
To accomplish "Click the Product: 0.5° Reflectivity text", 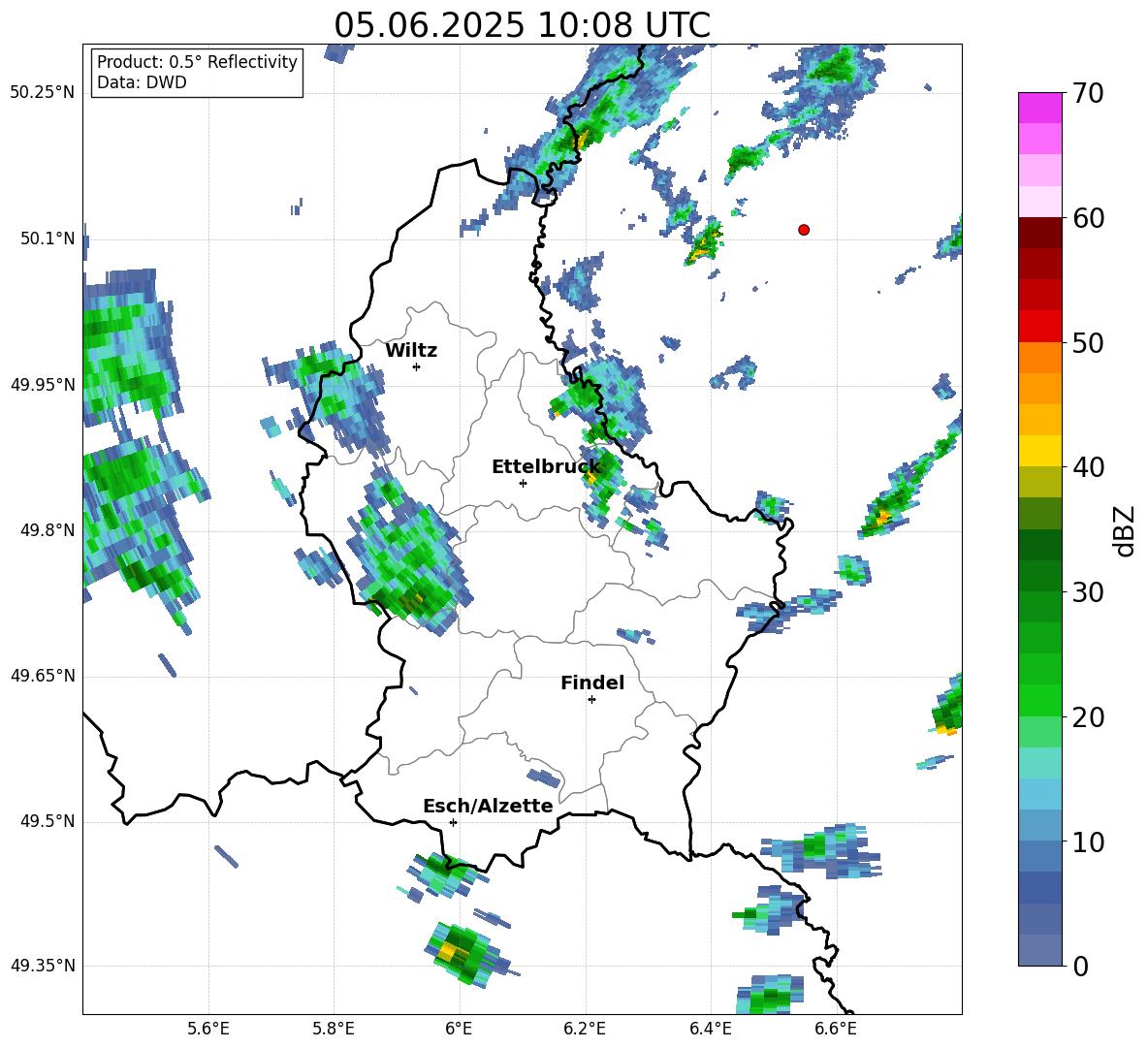I will [x=197, y=61].
